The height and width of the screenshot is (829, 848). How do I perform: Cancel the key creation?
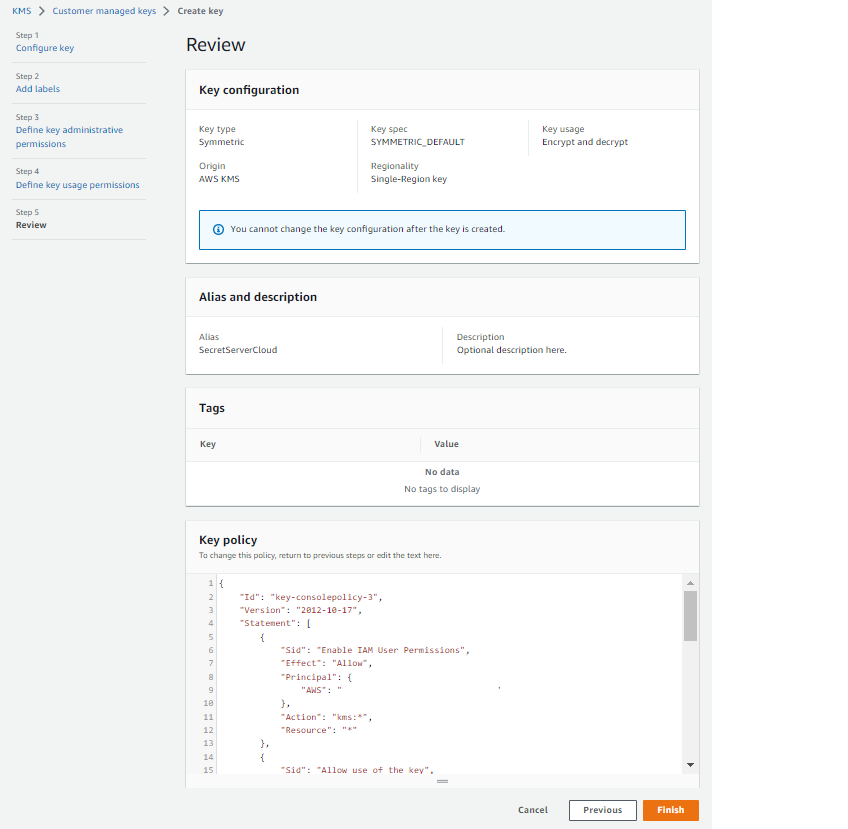click(532, 810)
